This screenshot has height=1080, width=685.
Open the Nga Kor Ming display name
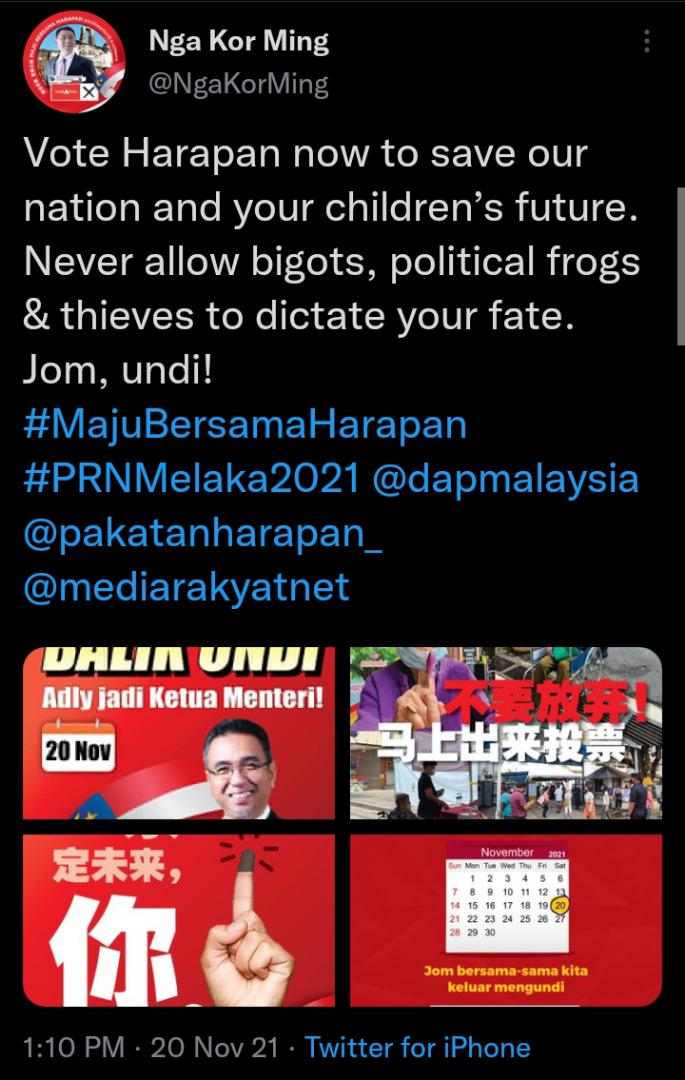pyautogui.click(x=239, y=42)
